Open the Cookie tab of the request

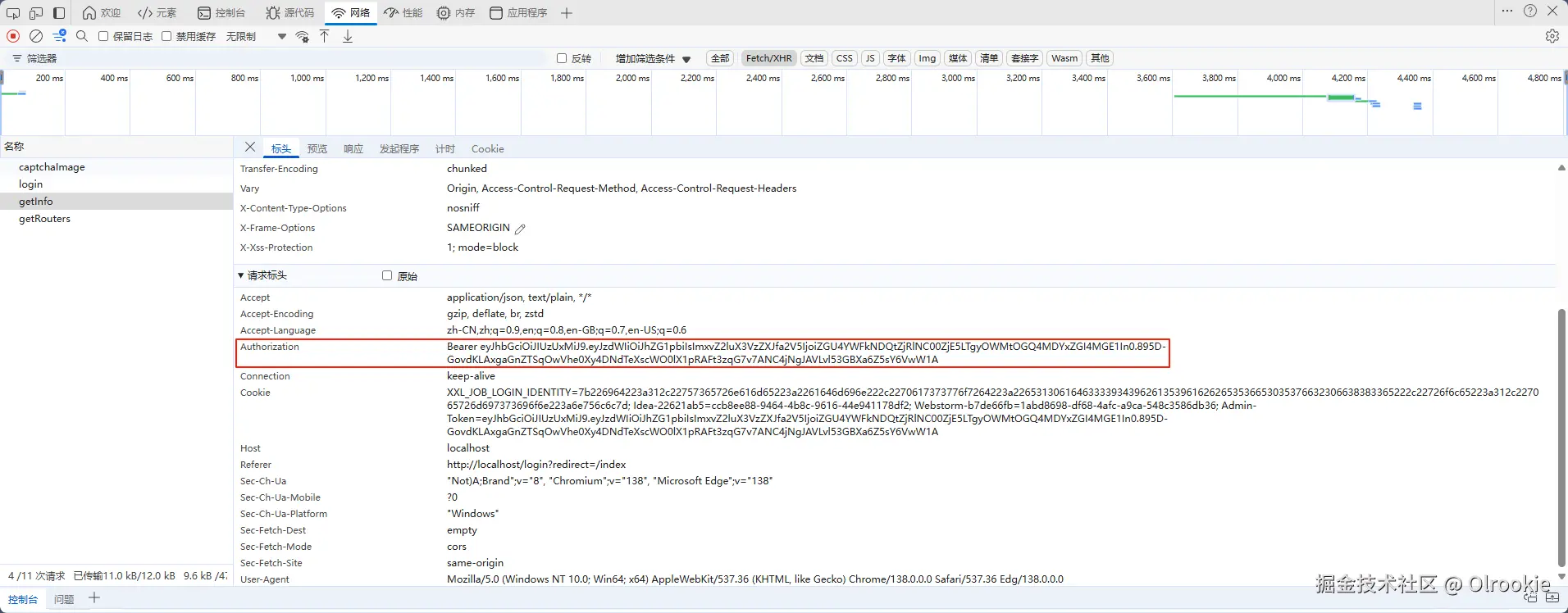(488, 149)
